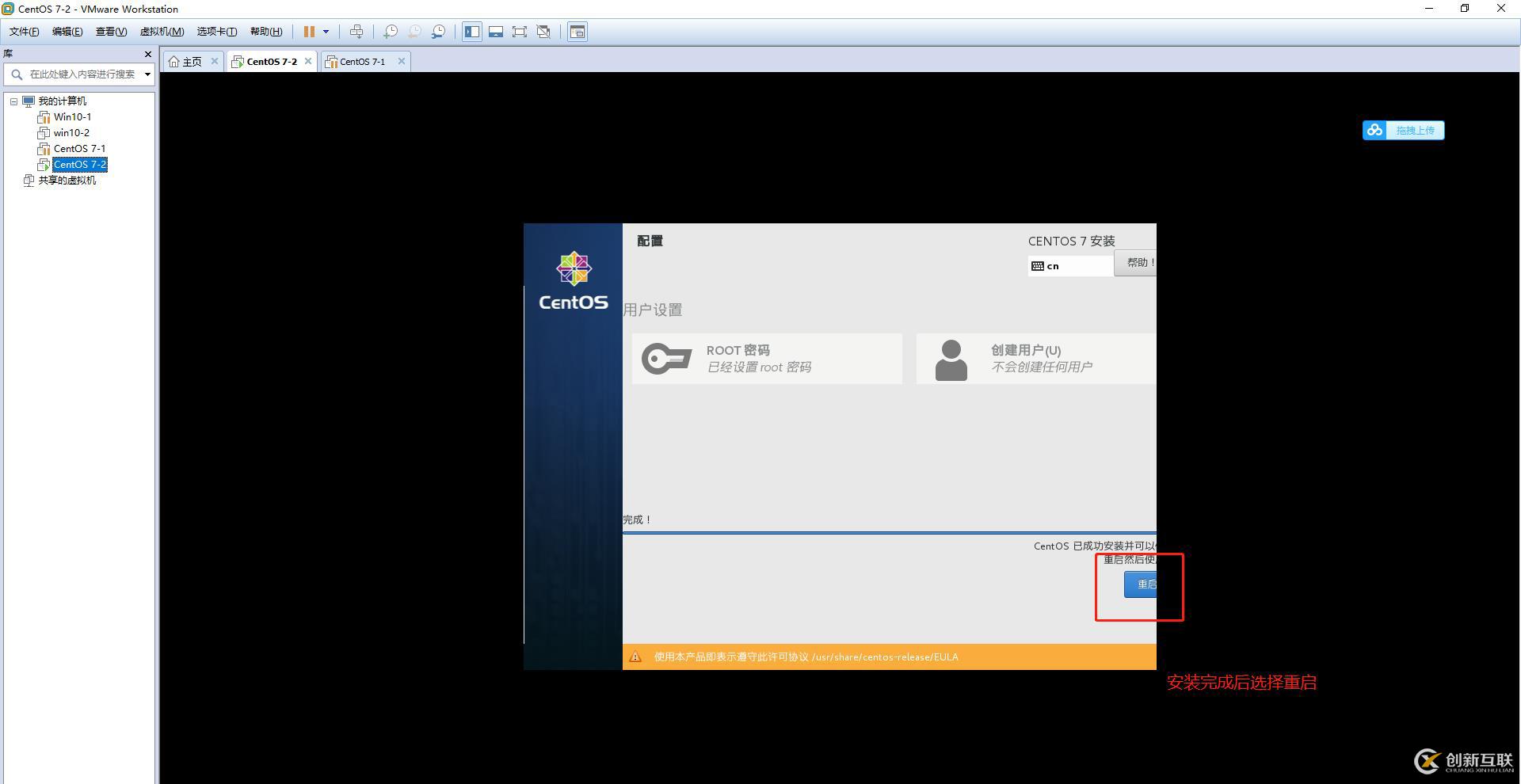
Task: Click the installation progress bar
Action: (890, 533)
